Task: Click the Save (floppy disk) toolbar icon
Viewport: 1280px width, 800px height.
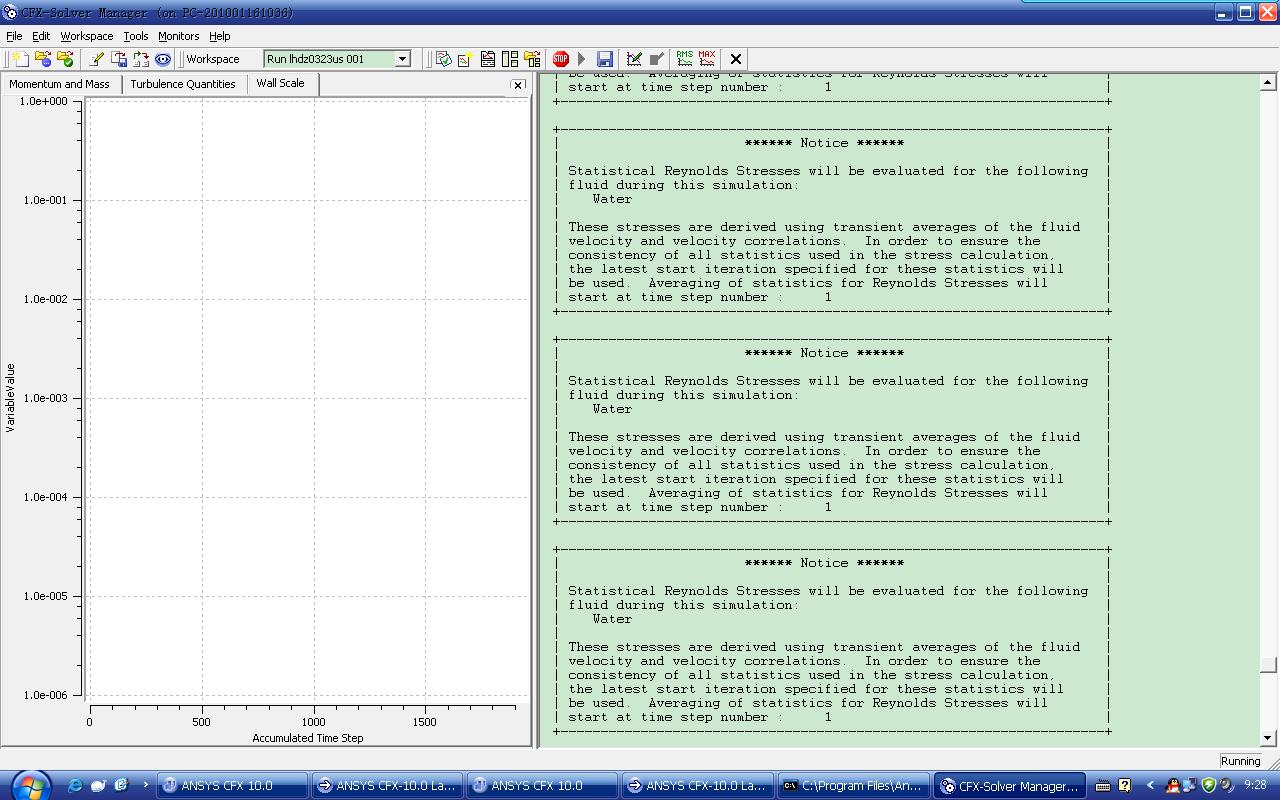Action: 605,59
